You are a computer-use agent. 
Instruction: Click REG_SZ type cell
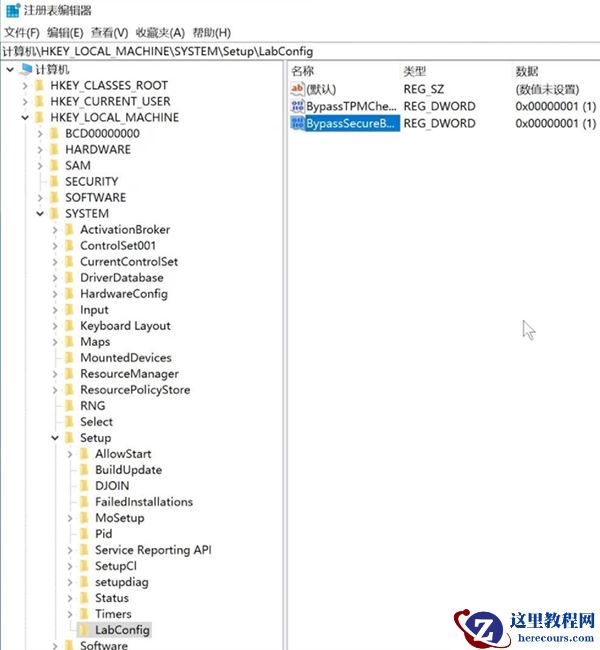coord(424,89)
